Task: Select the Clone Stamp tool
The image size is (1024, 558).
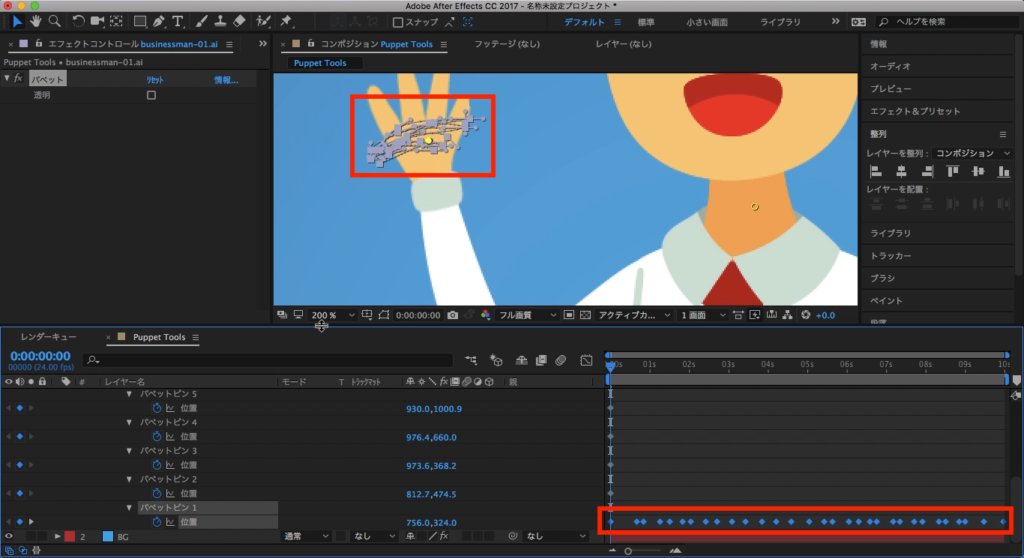Action: click(x=220, y=21)
